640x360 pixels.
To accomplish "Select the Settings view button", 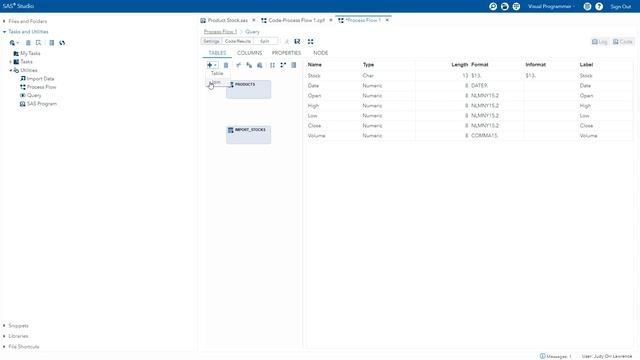I will pyautogui.click(x=211, y=41).
